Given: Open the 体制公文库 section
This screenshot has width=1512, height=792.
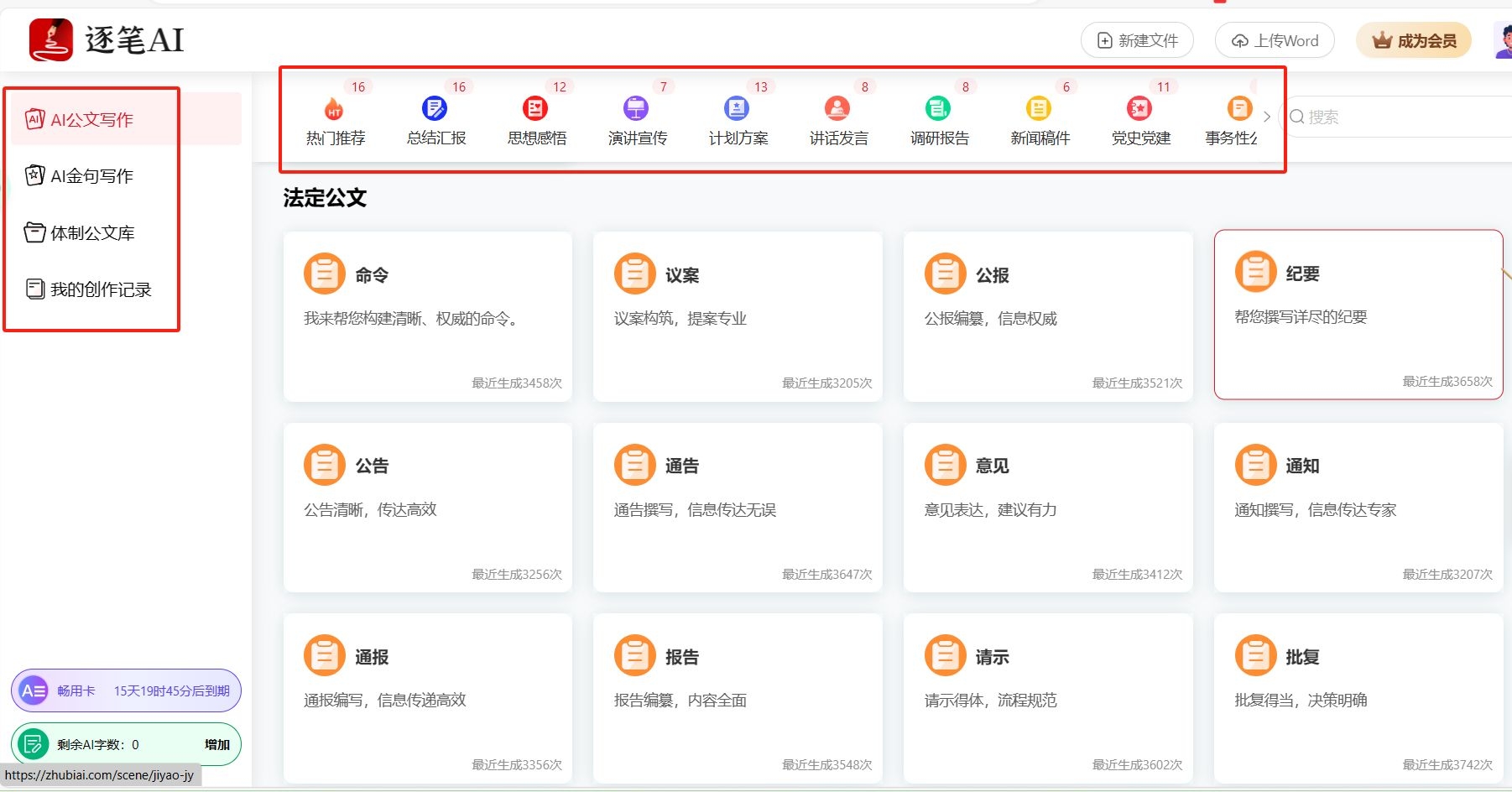Looking at the screenshot, I should click(x=92, y=232).
